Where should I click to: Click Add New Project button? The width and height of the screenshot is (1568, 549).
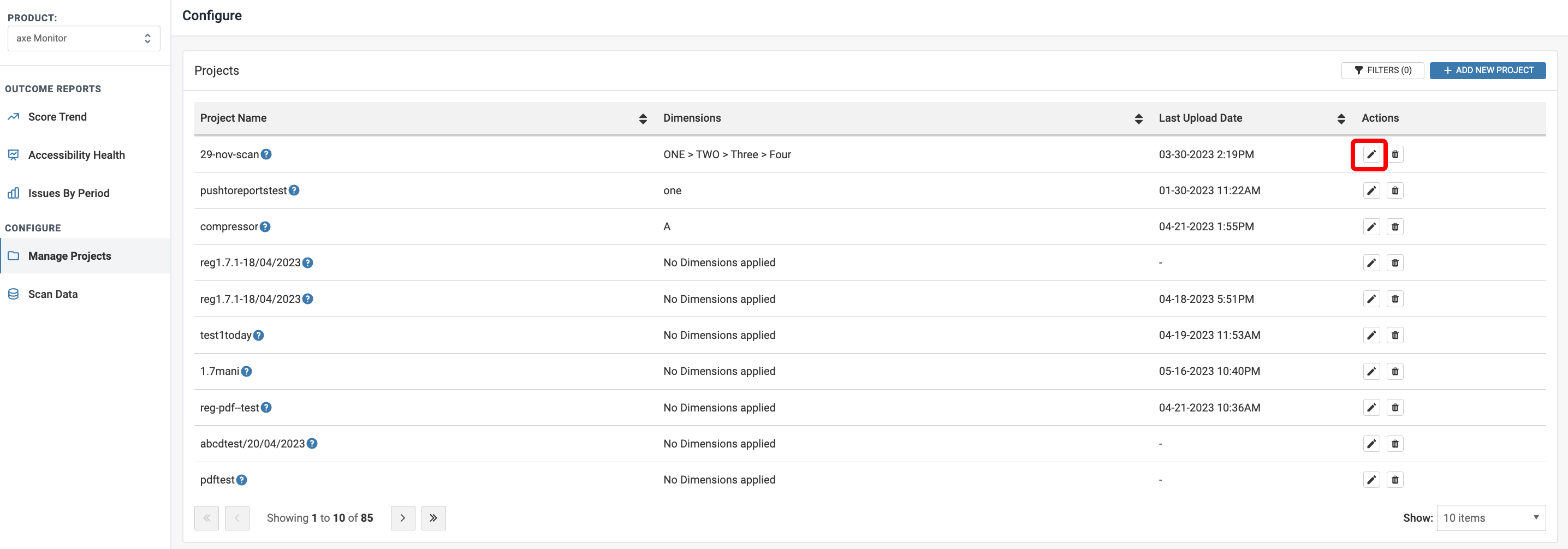tap(1487, 70)
